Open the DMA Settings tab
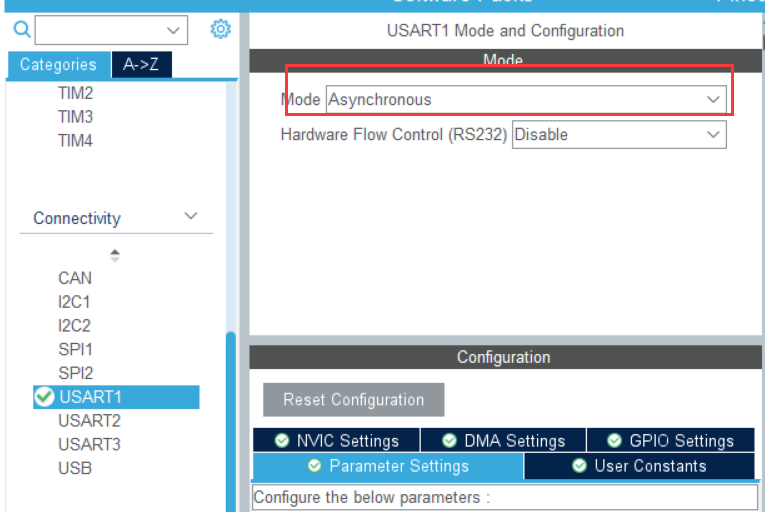Viewport: 765px width, 512px height. 503,440
